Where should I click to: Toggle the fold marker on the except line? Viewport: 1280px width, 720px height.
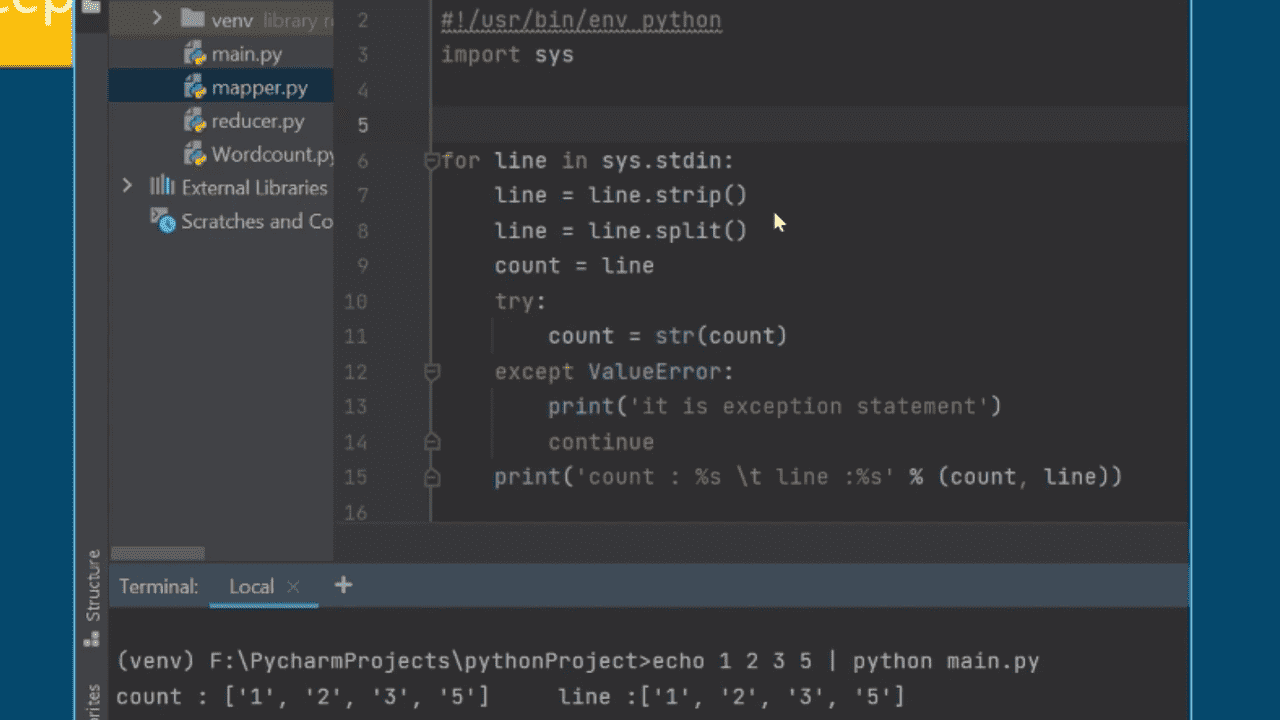432,372
